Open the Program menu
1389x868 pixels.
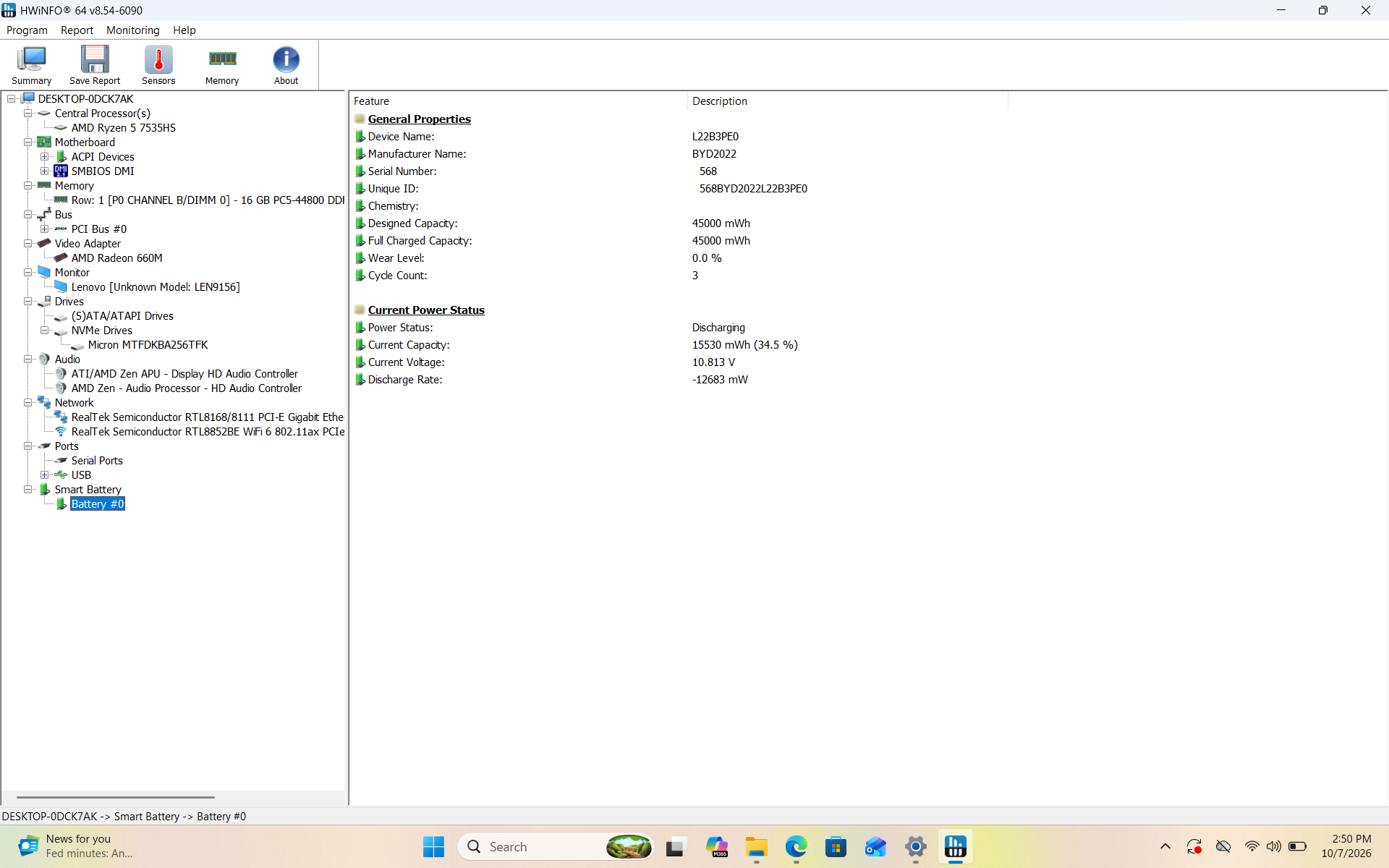pos(27,30)
